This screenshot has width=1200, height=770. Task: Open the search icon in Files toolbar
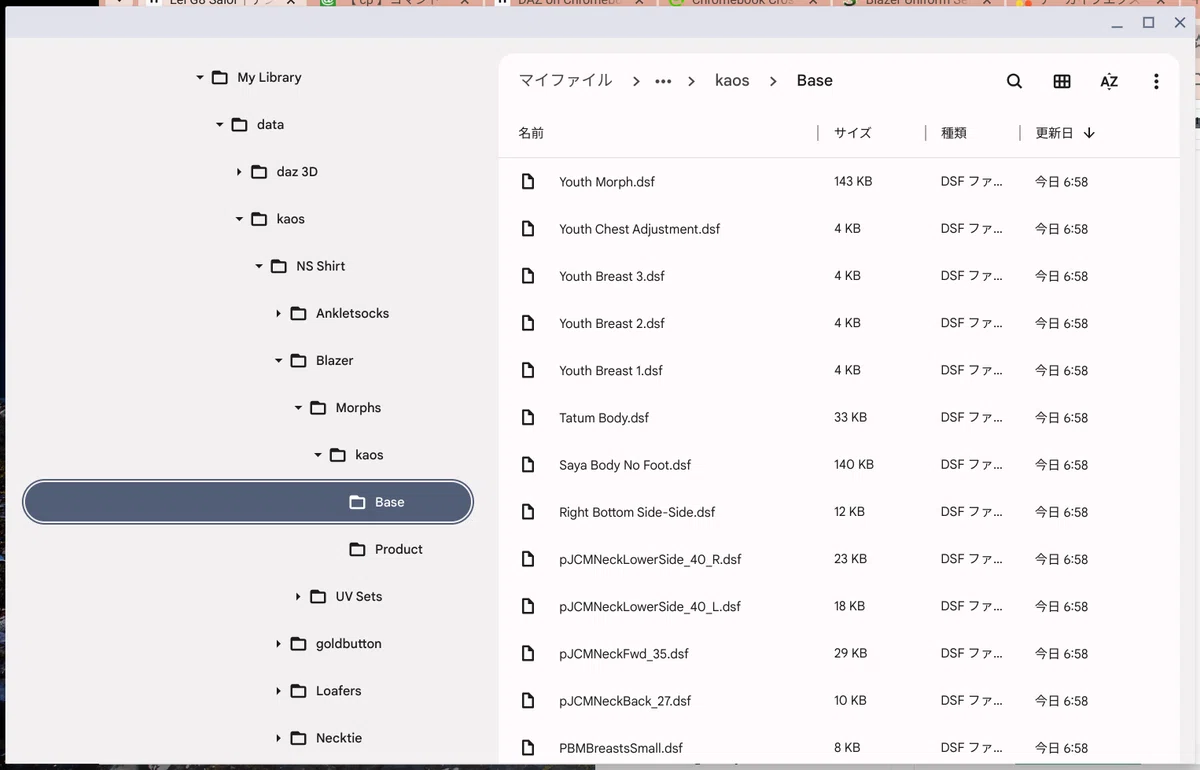[1014, 82]
